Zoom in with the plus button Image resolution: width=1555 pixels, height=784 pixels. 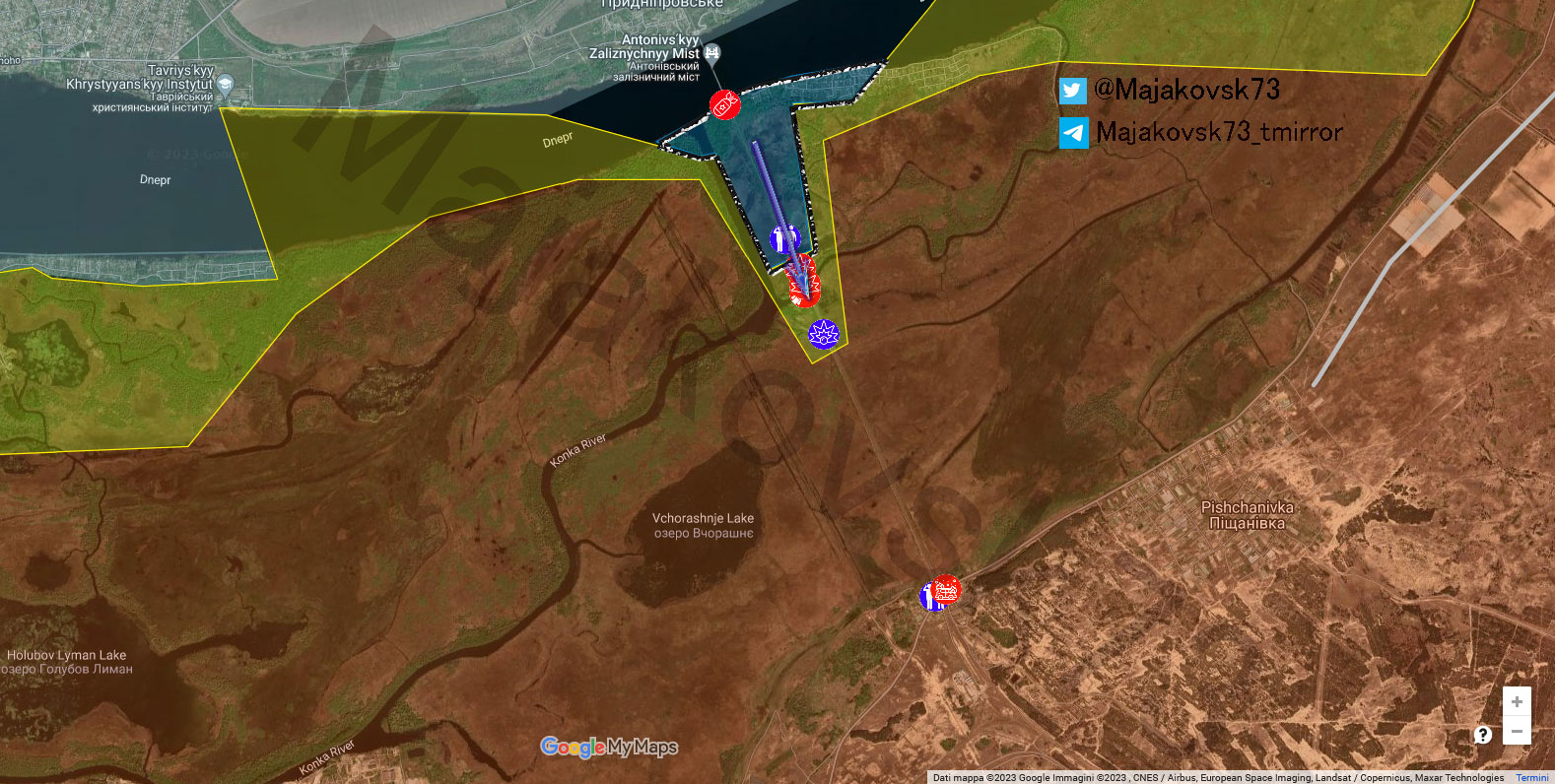(x=1517, y=702)
